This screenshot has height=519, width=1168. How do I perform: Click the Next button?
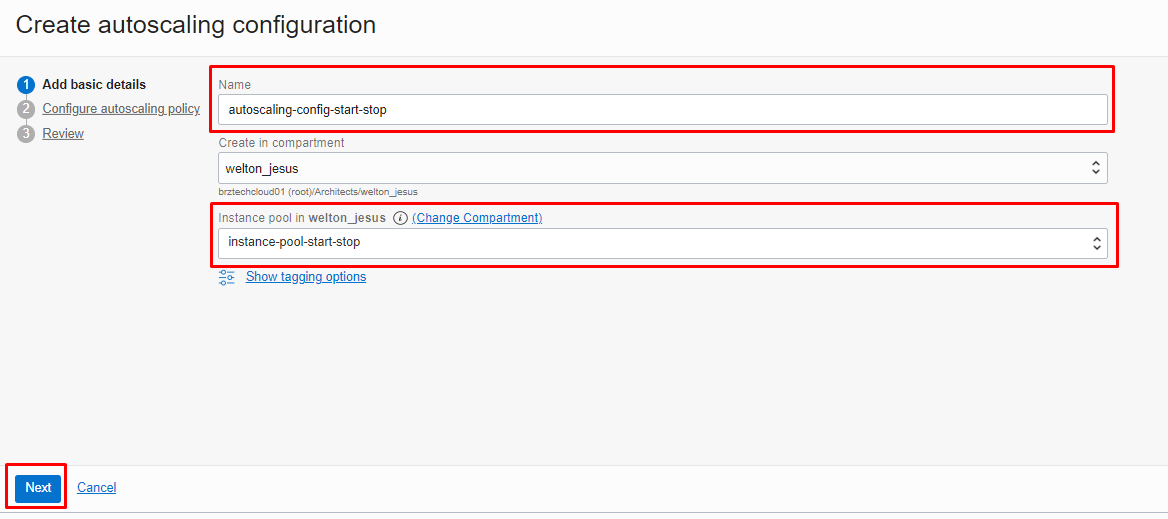click(x=38, y=488)
